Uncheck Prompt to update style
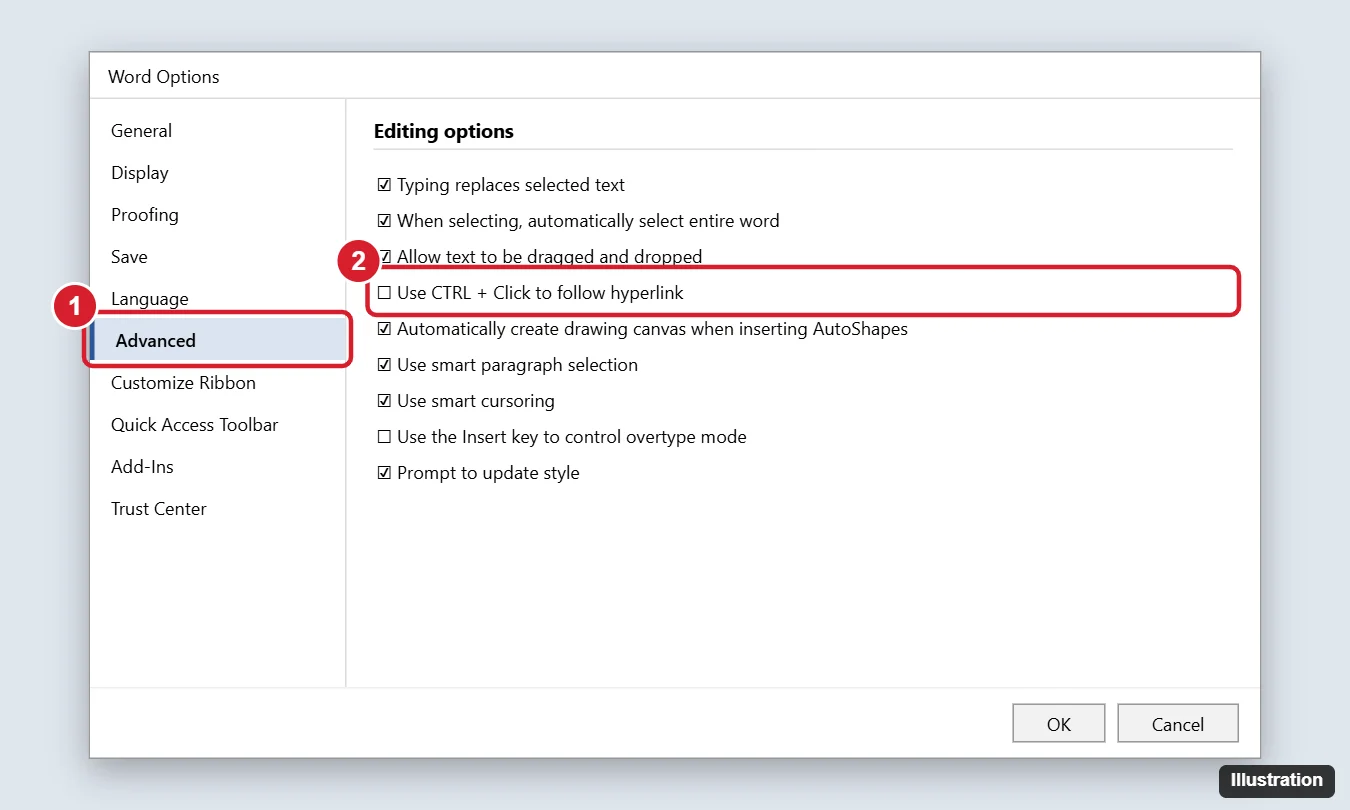1350x810 pixels. (x=384, y=473)
